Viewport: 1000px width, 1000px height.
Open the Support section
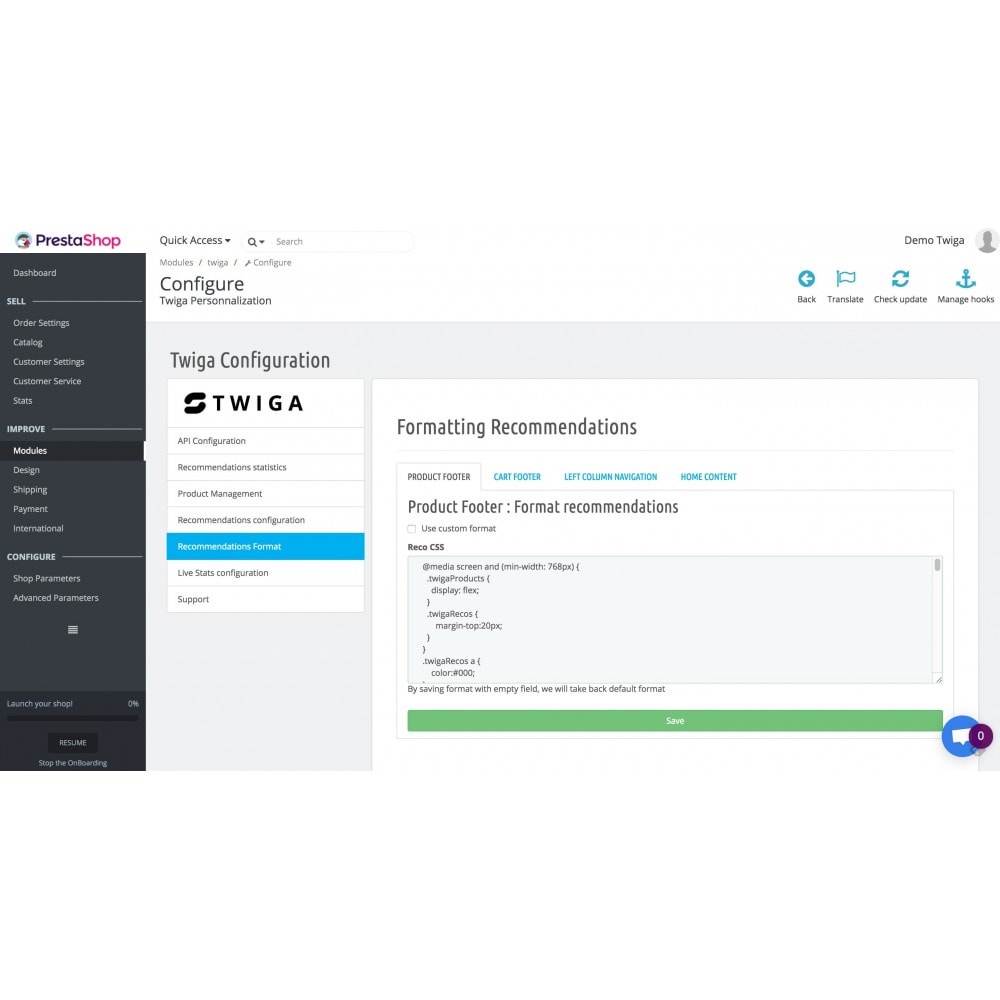pos(265,599)
